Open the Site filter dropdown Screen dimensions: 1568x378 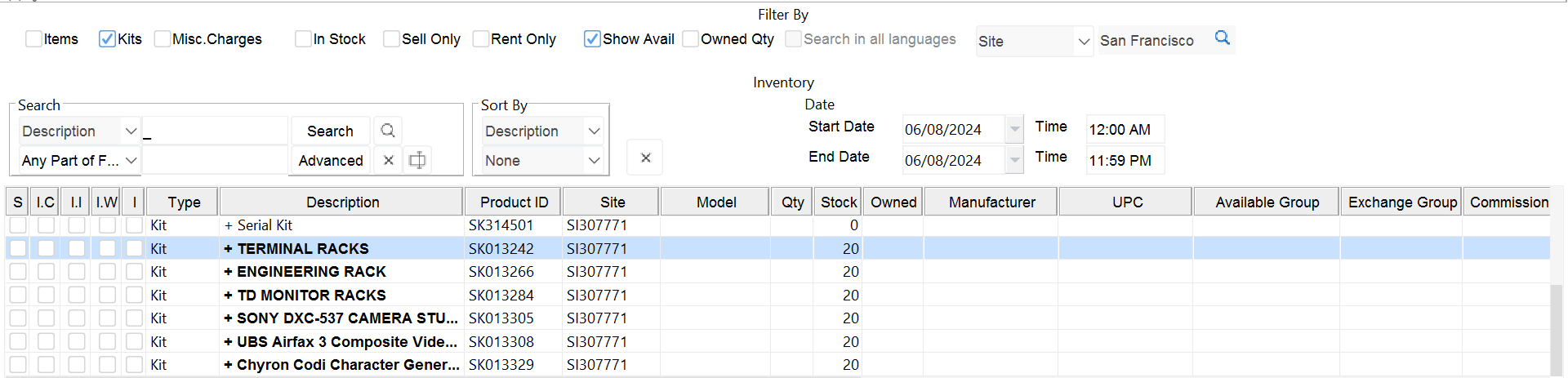pyautogui.click(x=1083, y=42)
